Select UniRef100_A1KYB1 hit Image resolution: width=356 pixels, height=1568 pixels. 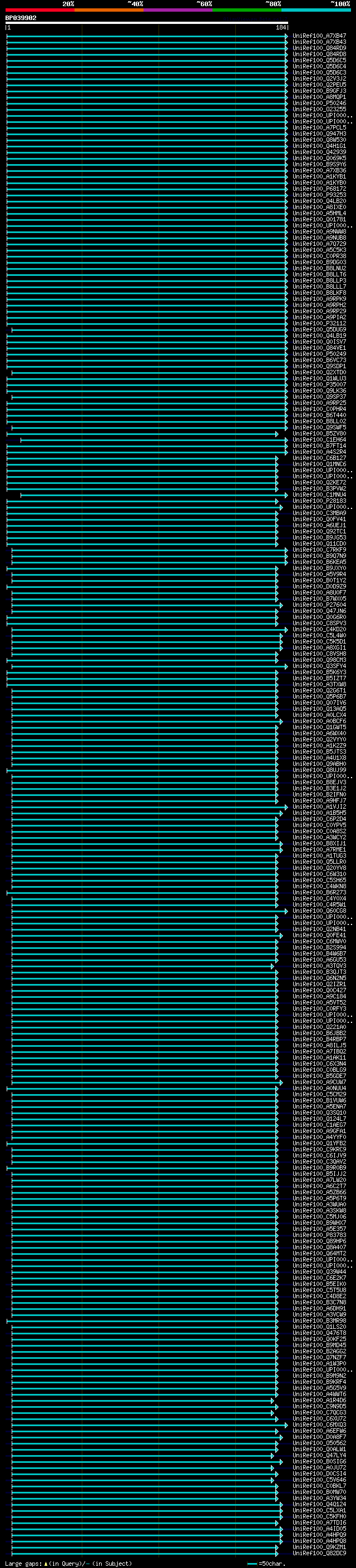click(x=319, y=176)
